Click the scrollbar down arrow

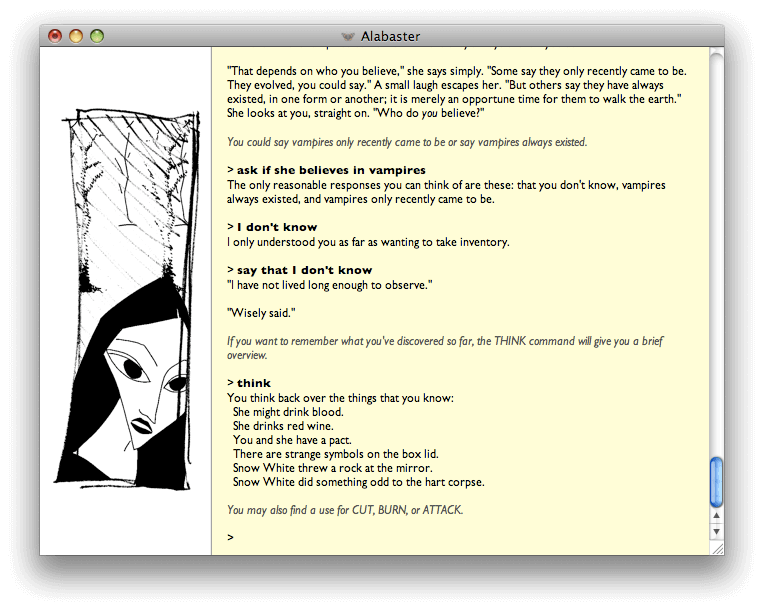(x=716, y=532)
